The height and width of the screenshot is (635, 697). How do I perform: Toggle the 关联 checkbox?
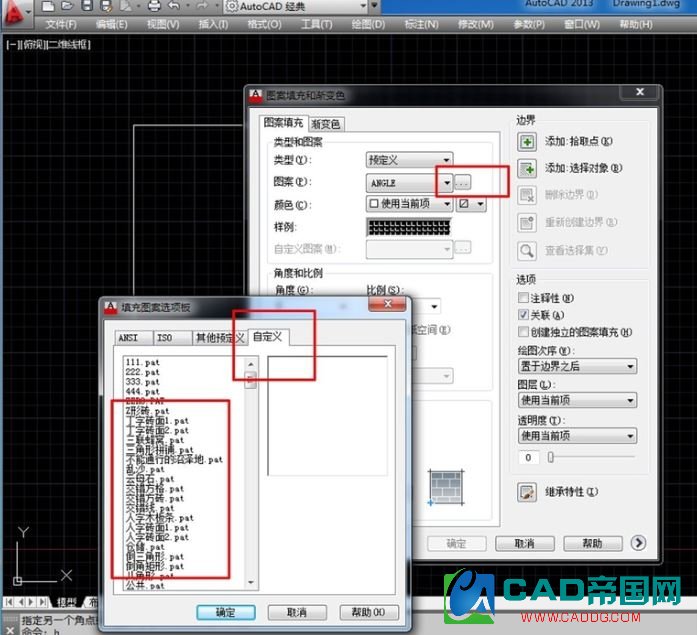tap(523, 315)
